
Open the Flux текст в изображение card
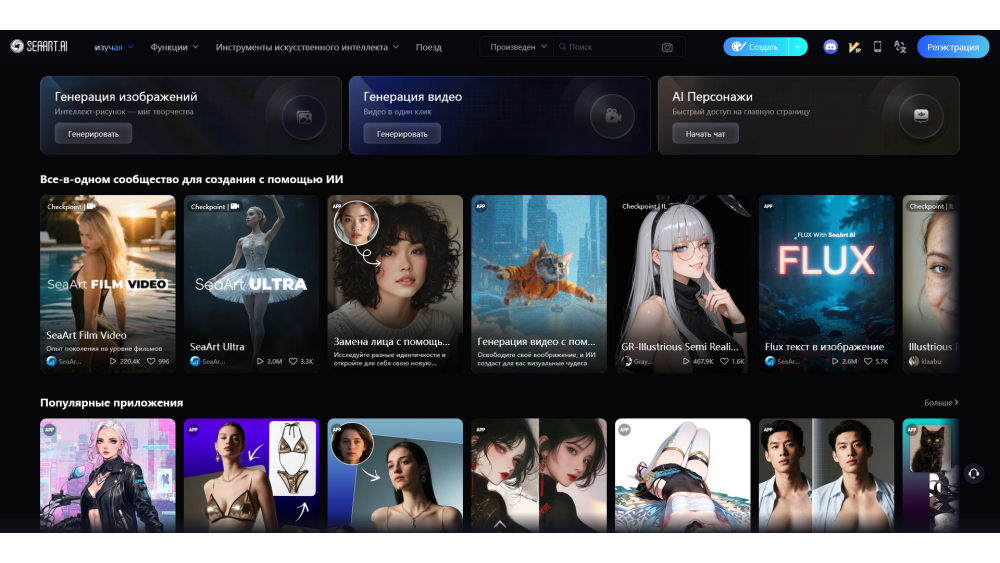[x=827, y=284]
